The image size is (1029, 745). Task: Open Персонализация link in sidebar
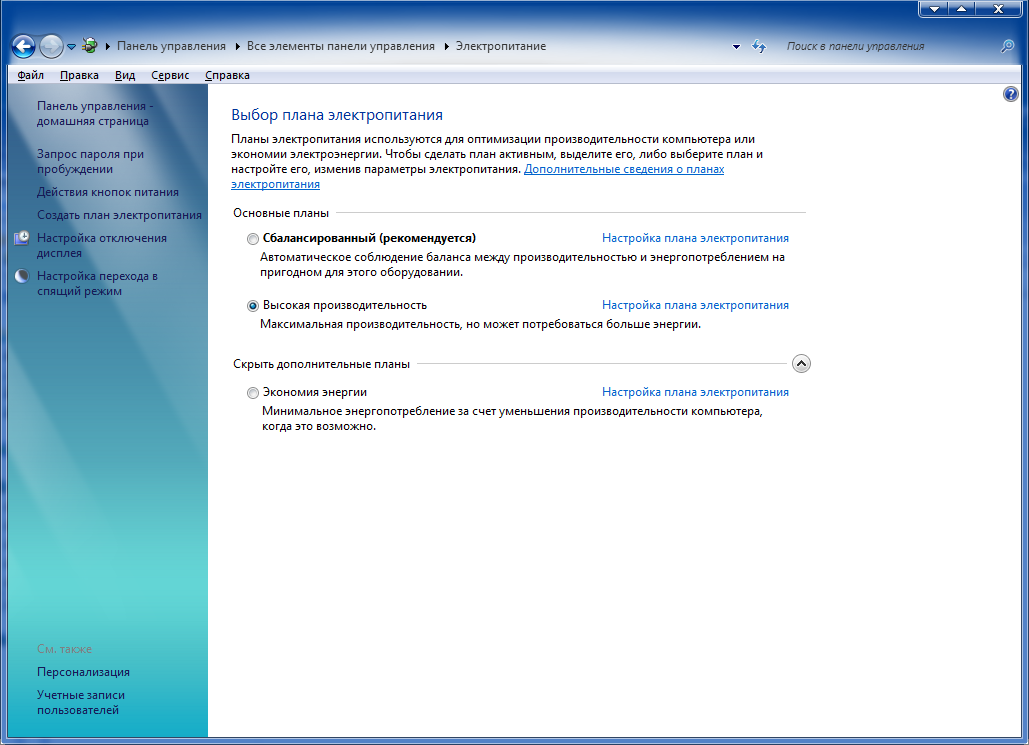click(x=83, y=672)
